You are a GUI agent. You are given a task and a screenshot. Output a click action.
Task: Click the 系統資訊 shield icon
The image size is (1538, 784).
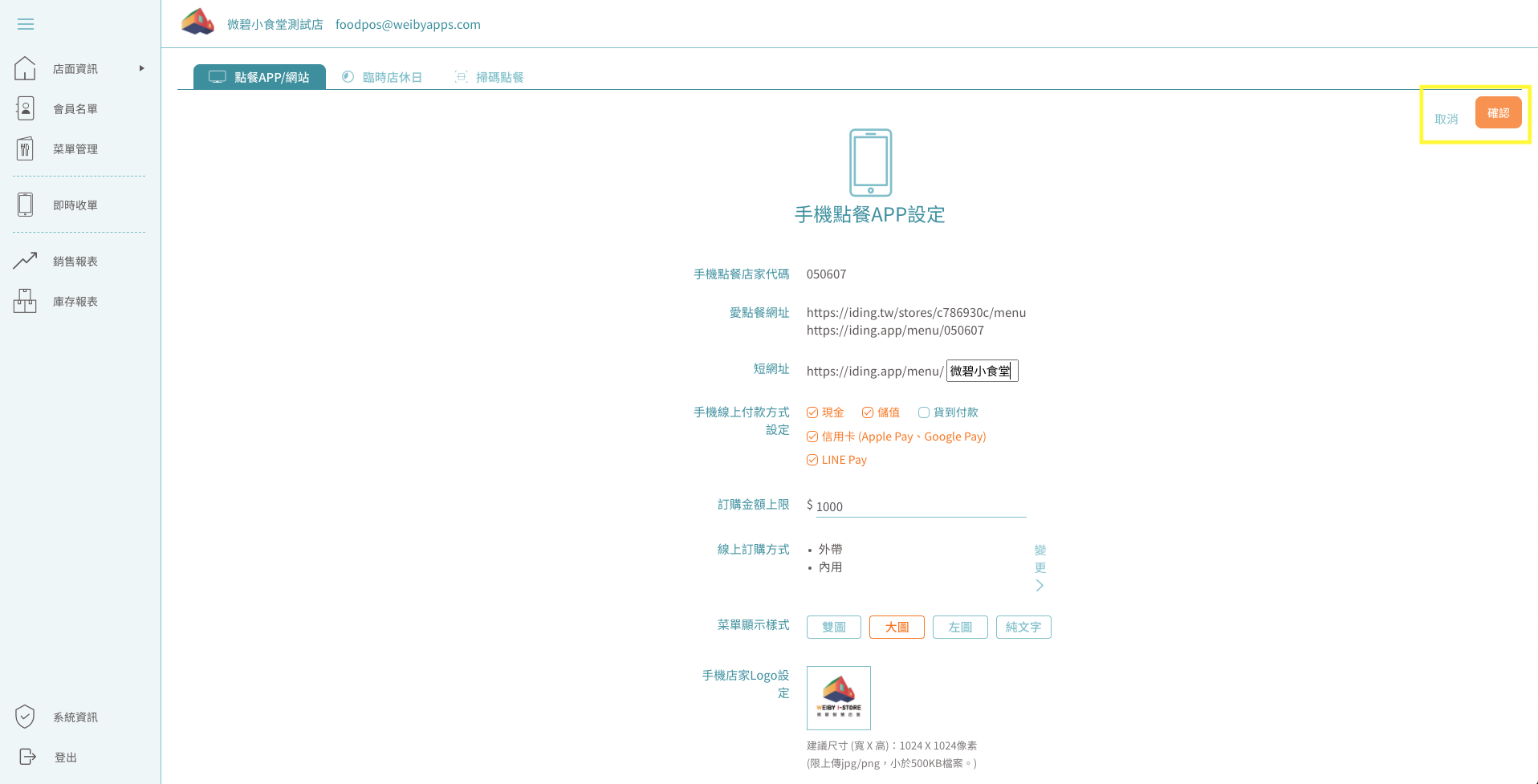point(25,717)
